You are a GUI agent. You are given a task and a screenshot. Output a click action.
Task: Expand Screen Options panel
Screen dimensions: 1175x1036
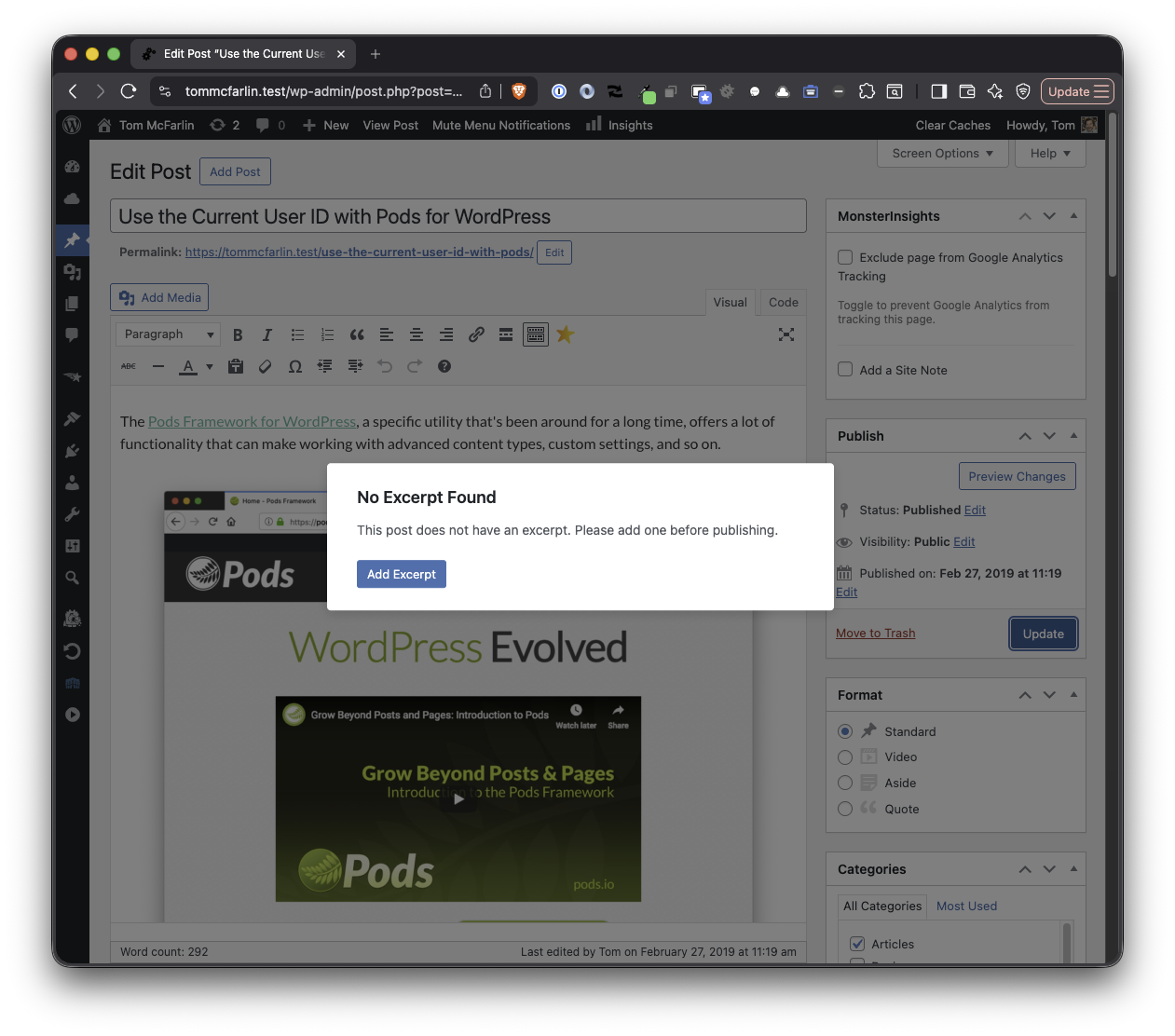[x=943, y=154]
